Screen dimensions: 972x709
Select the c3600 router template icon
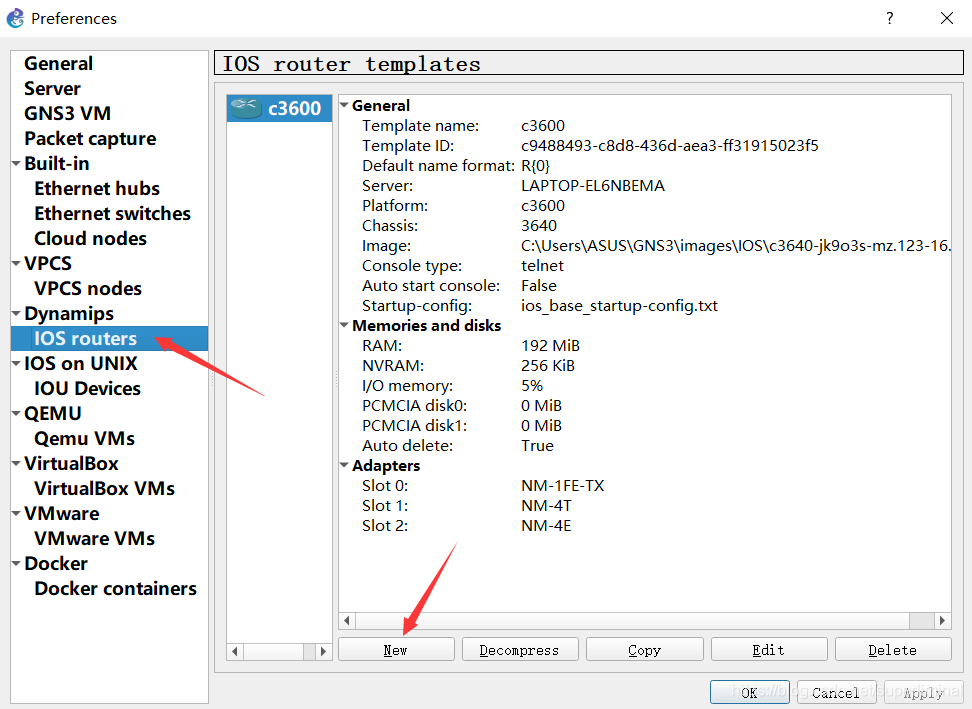point(245,108)
